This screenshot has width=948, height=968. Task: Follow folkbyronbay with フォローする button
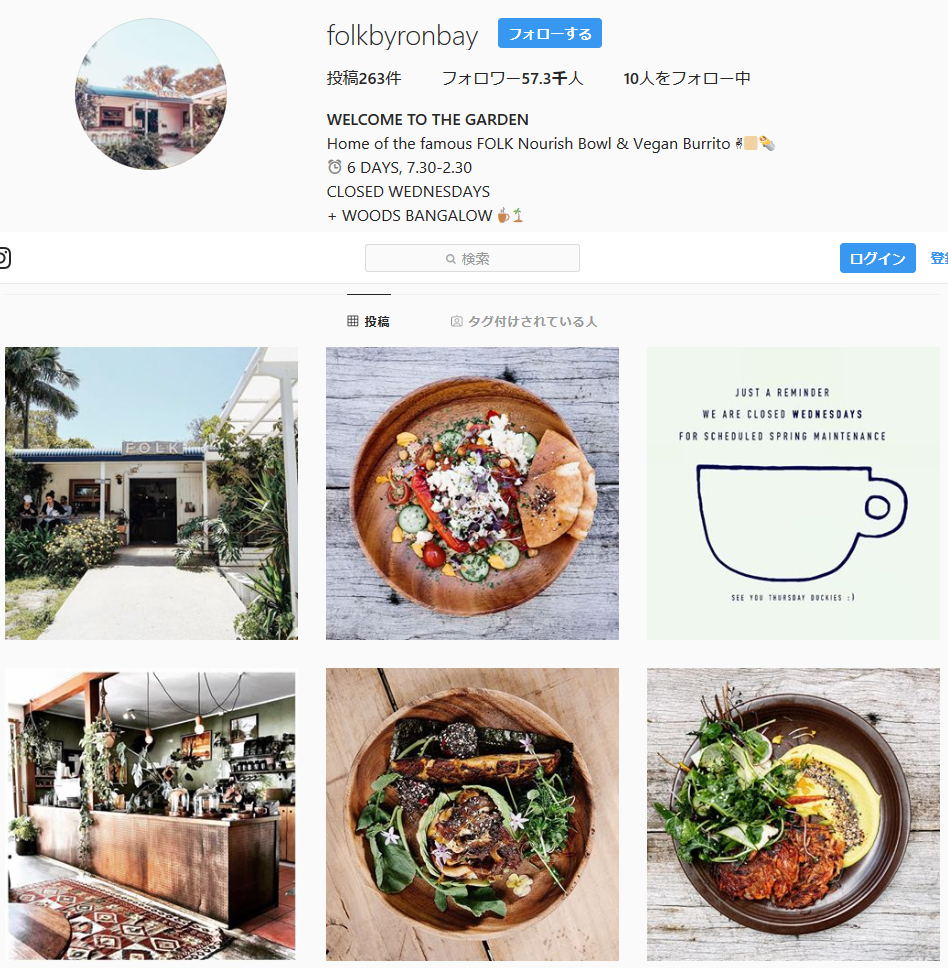click(549, 33)
